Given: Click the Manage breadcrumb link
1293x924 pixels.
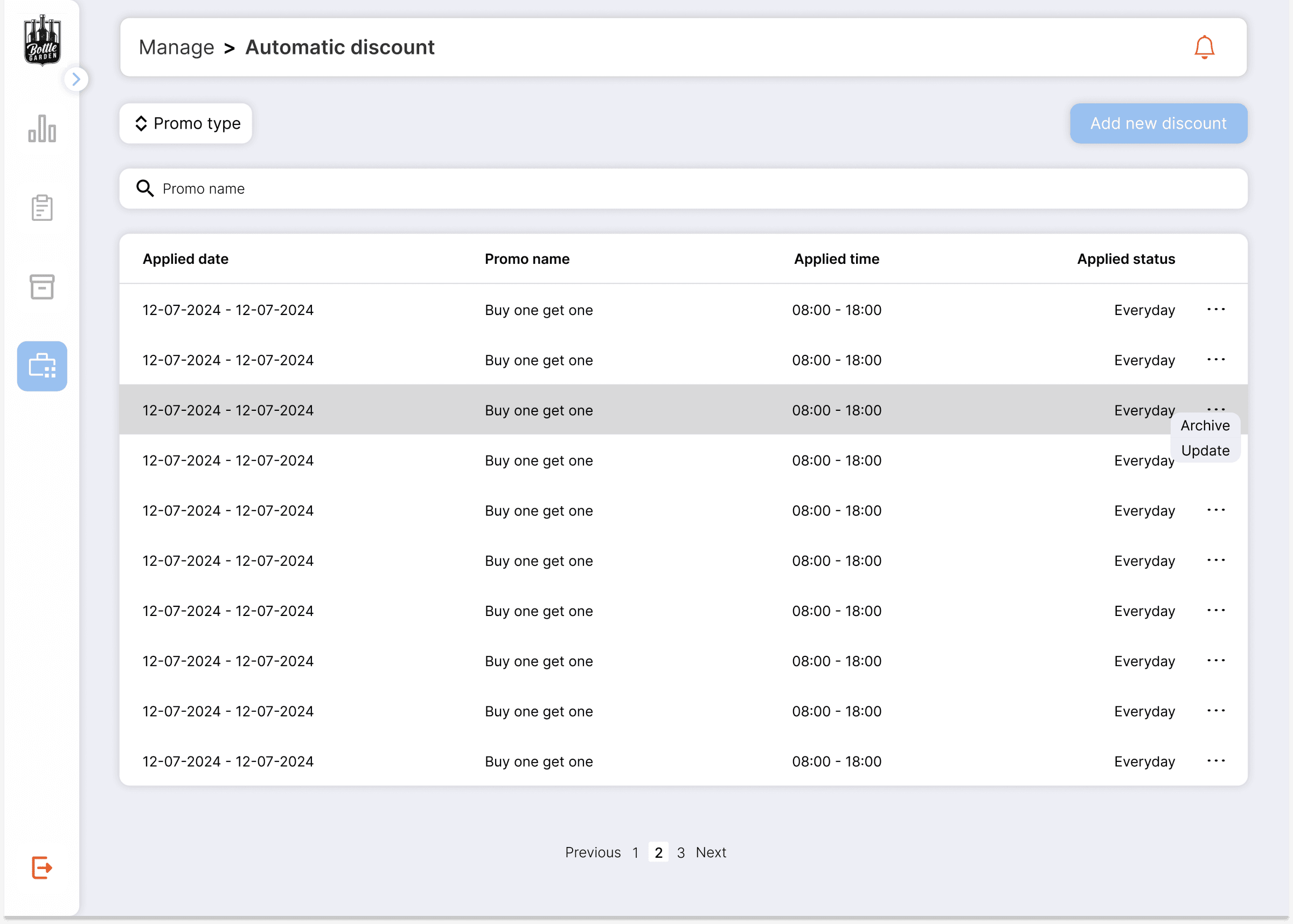Looking at the screenshot, I should tap(176, 47).
